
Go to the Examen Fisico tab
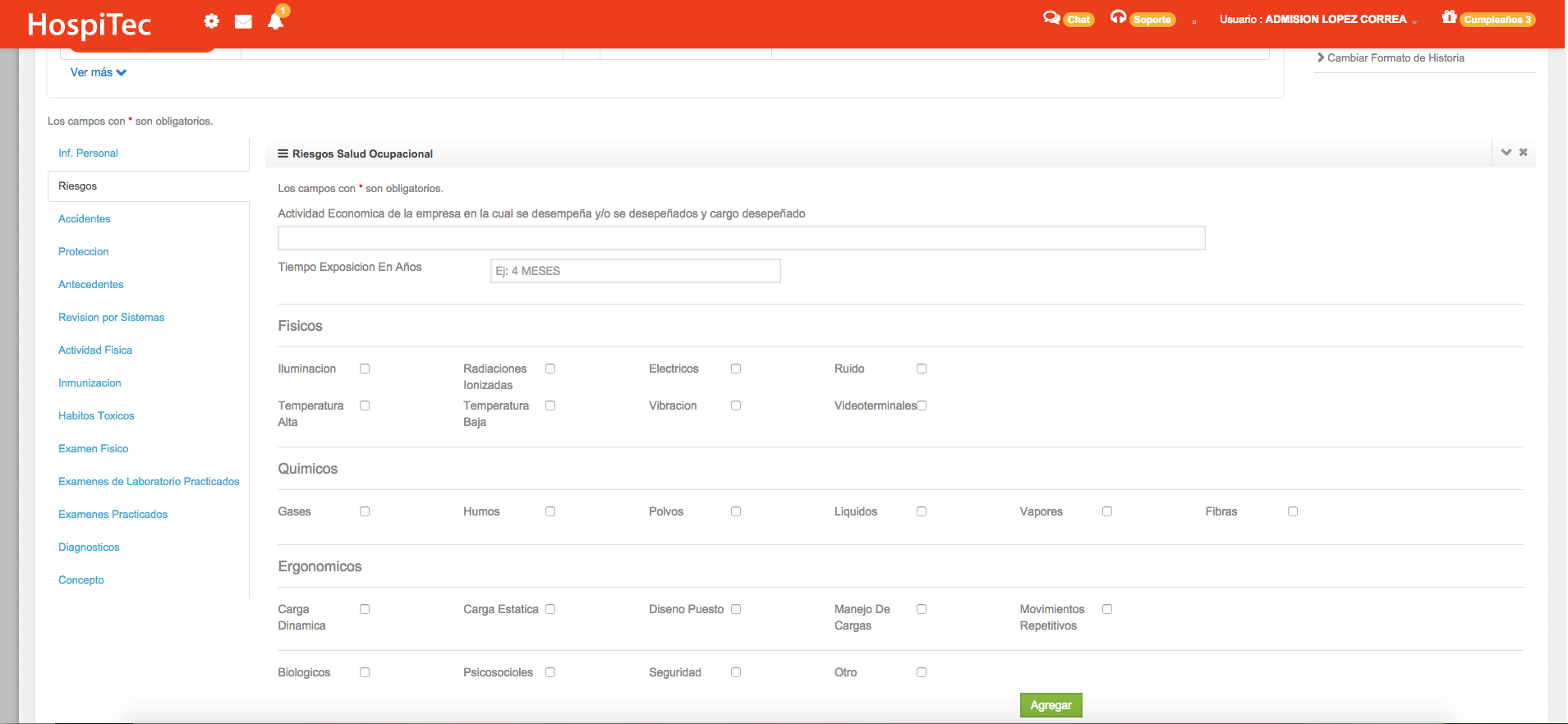click(x=94, y=449)
